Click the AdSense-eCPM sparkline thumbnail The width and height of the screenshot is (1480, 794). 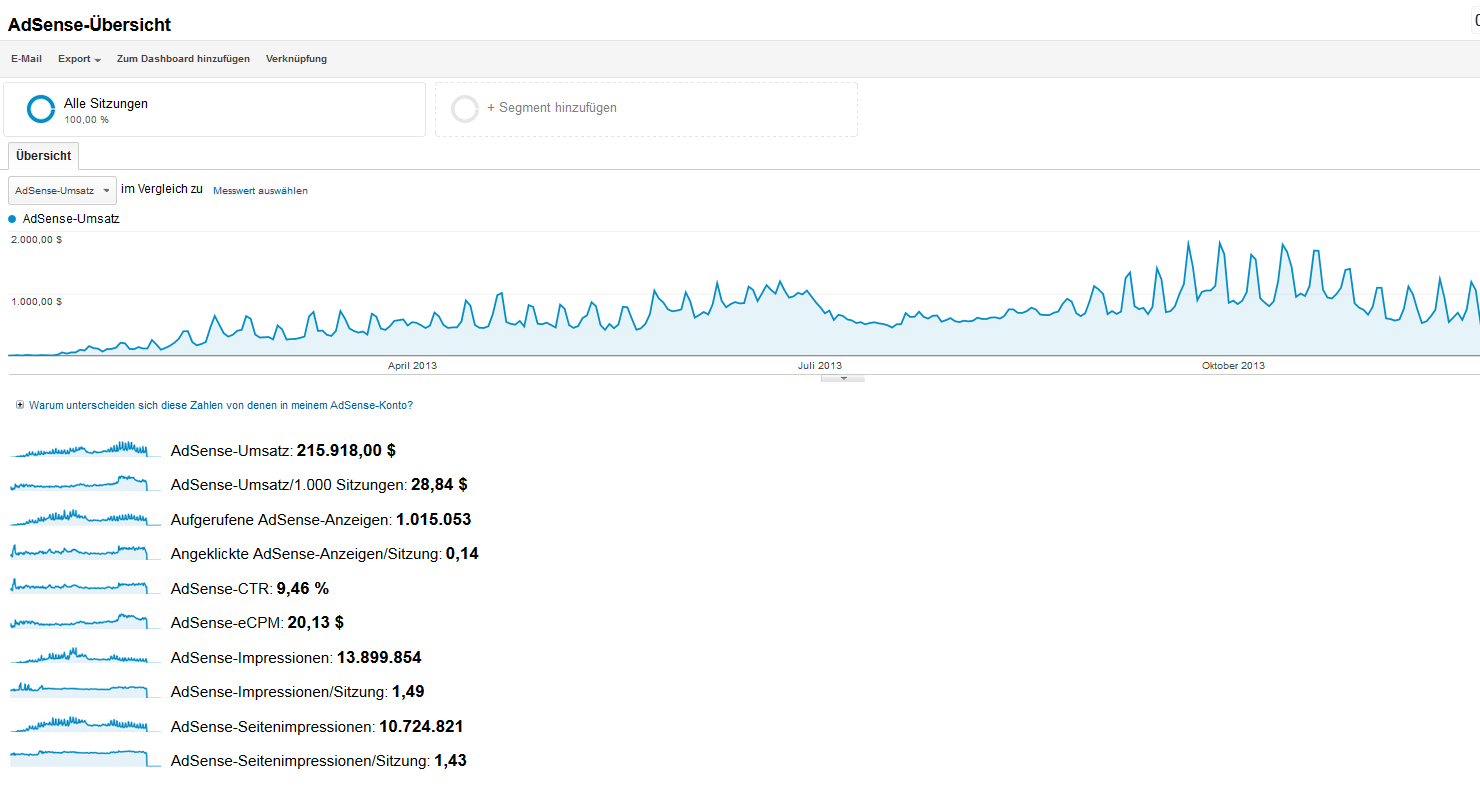pyautogui.click(x=85, y=621)
